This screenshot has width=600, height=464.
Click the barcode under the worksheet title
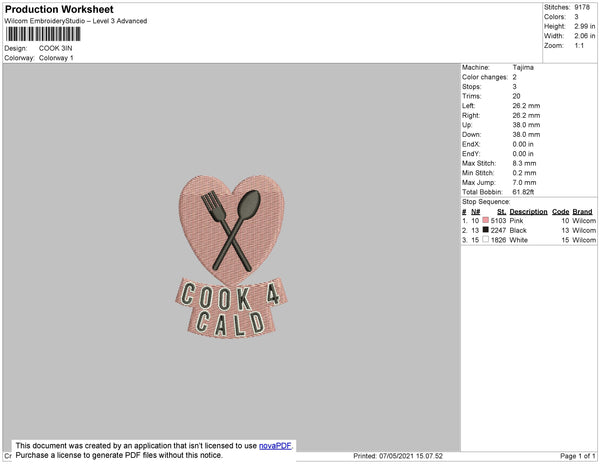point(43,34)
